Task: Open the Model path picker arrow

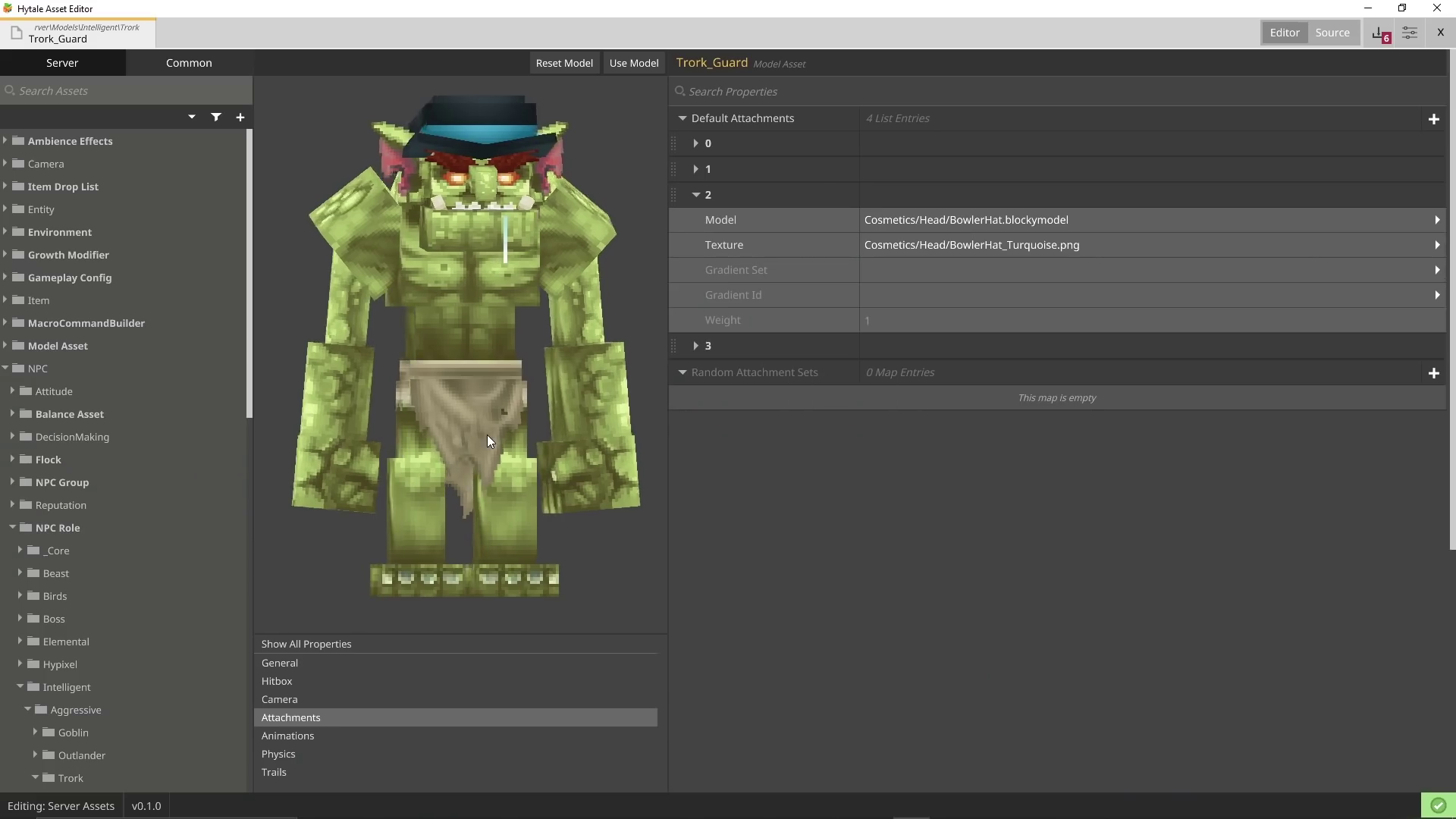Action: point(1437,220)
